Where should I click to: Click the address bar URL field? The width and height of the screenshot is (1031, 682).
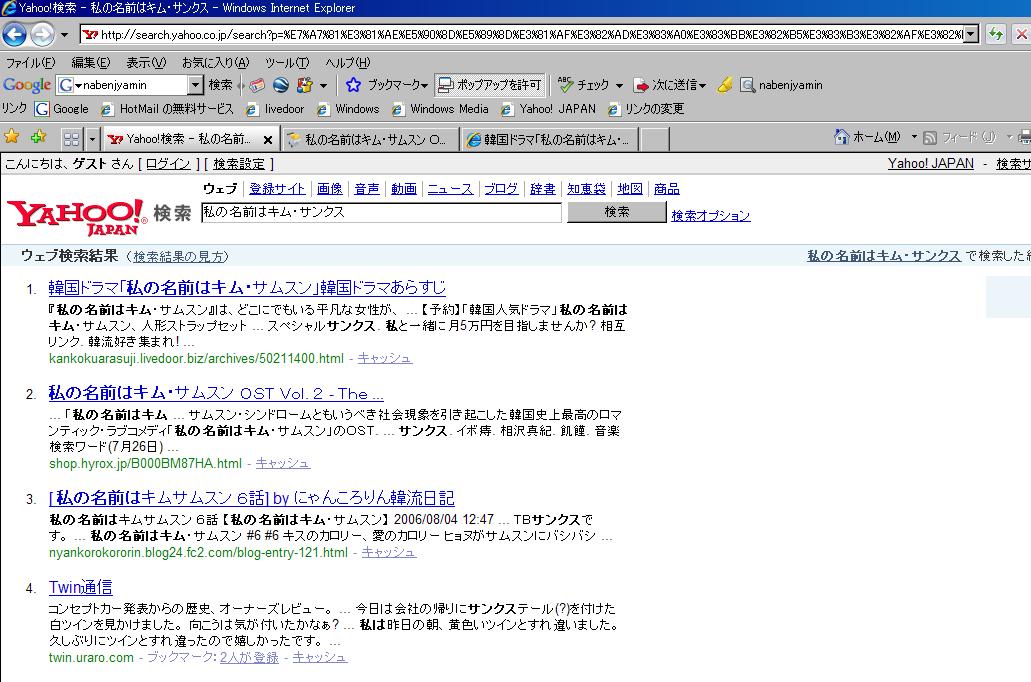(522, 34)
